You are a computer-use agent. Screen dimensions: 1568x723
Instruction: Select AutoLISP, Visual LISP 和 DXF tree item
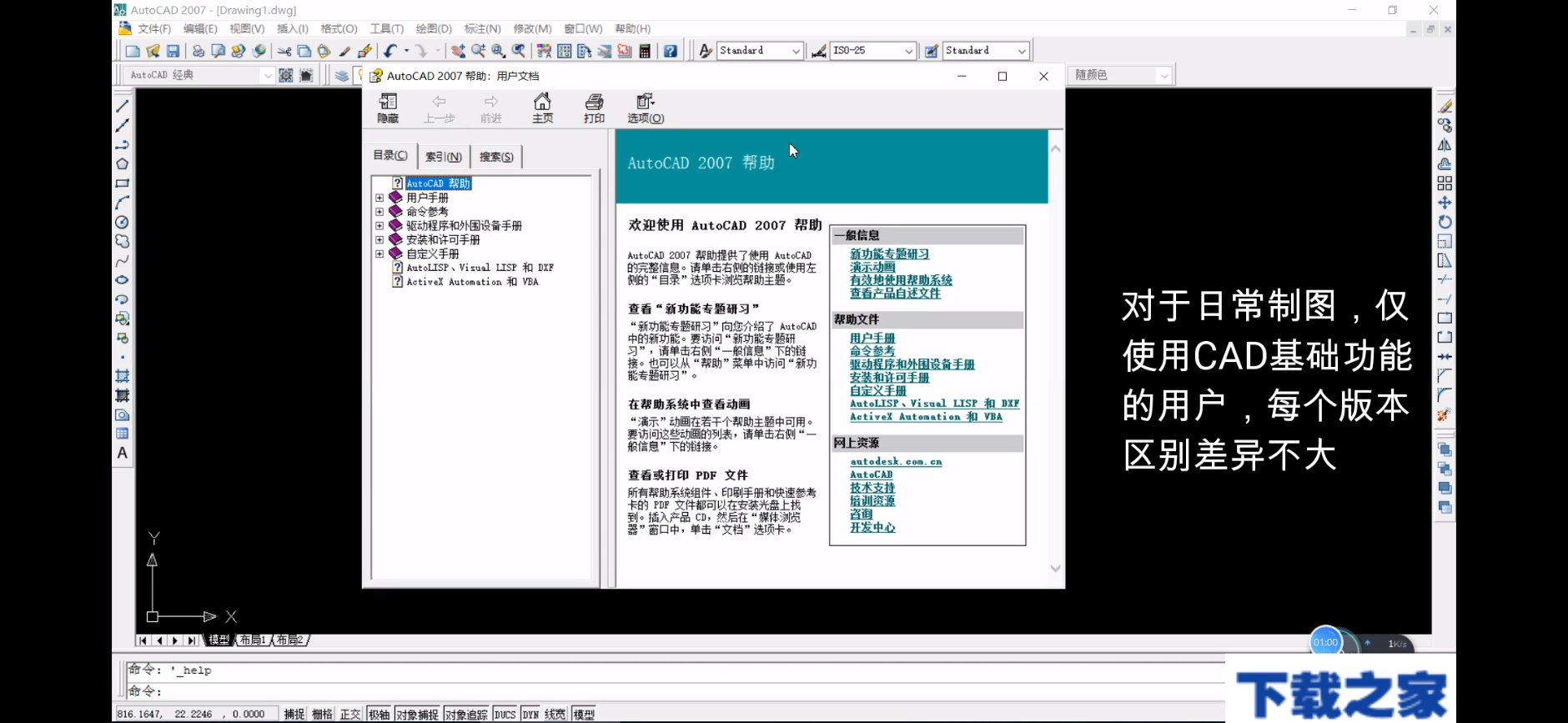tap(480, 268)
